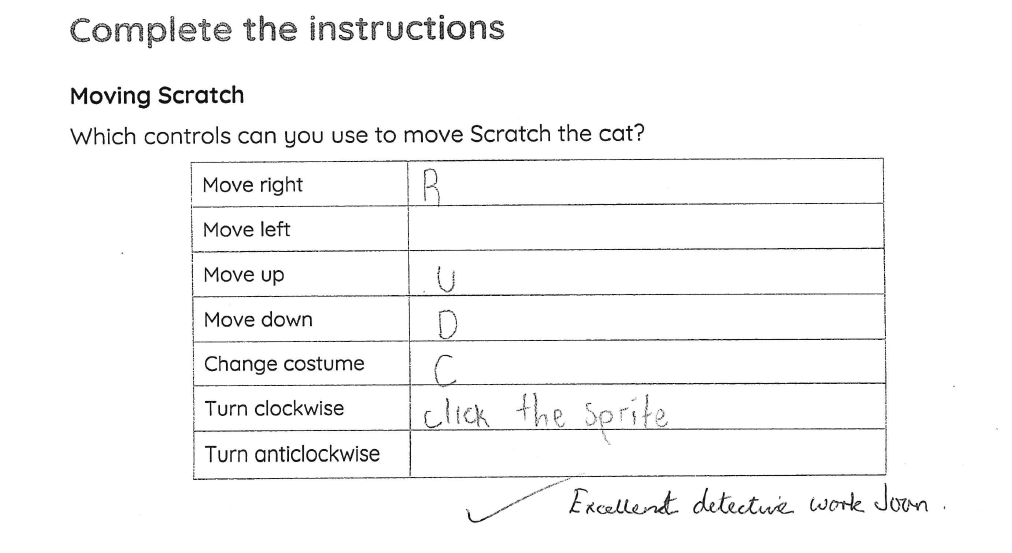Select the "Move left" row label
Viewport: 1012px width, 553px height.
pyautogui.click(x=246, y=230)
